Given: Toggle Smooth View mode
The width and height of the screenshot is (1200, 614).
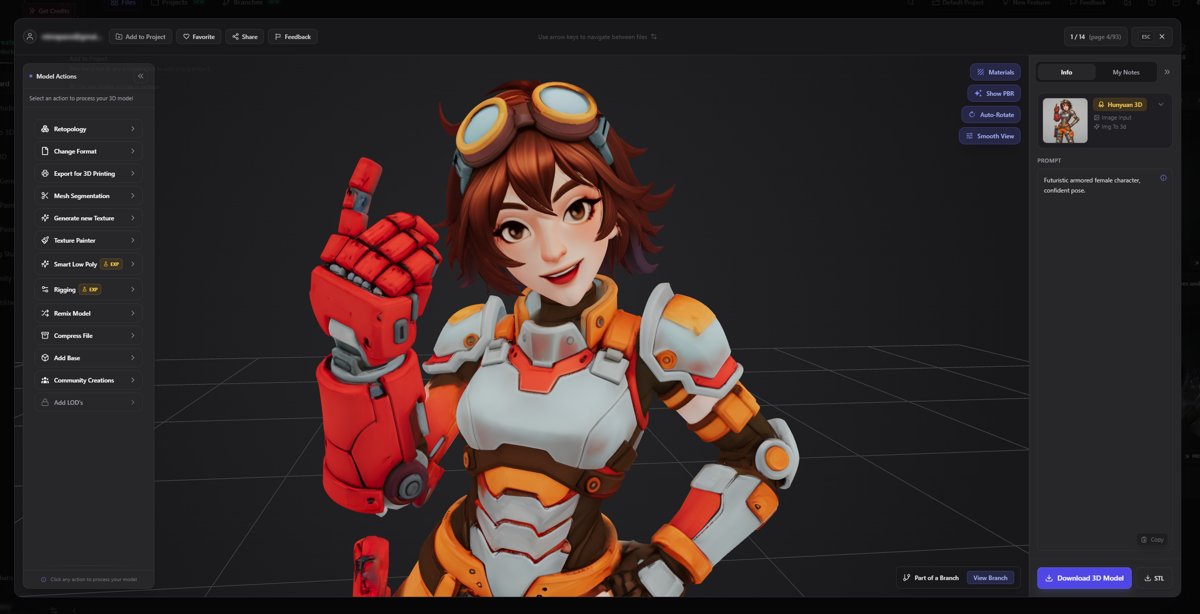Looking at the screenshot, I should click(989, 135).
